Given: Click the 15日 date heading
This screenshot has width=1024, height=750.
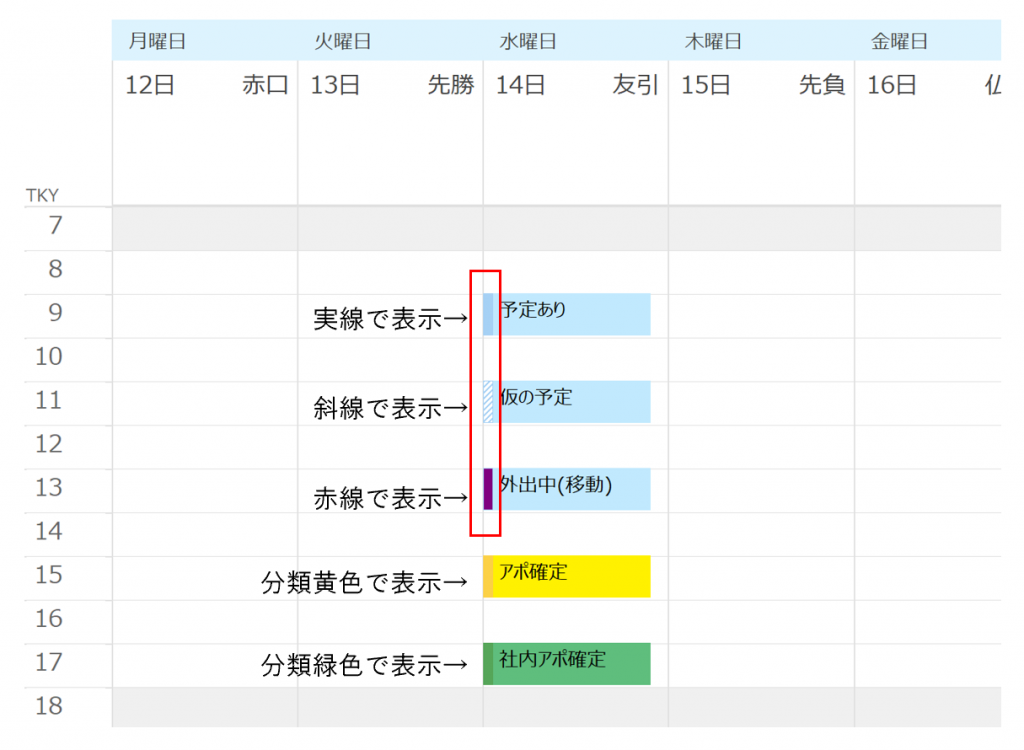Looking at the screenshot, I should (x=706, y=86).
